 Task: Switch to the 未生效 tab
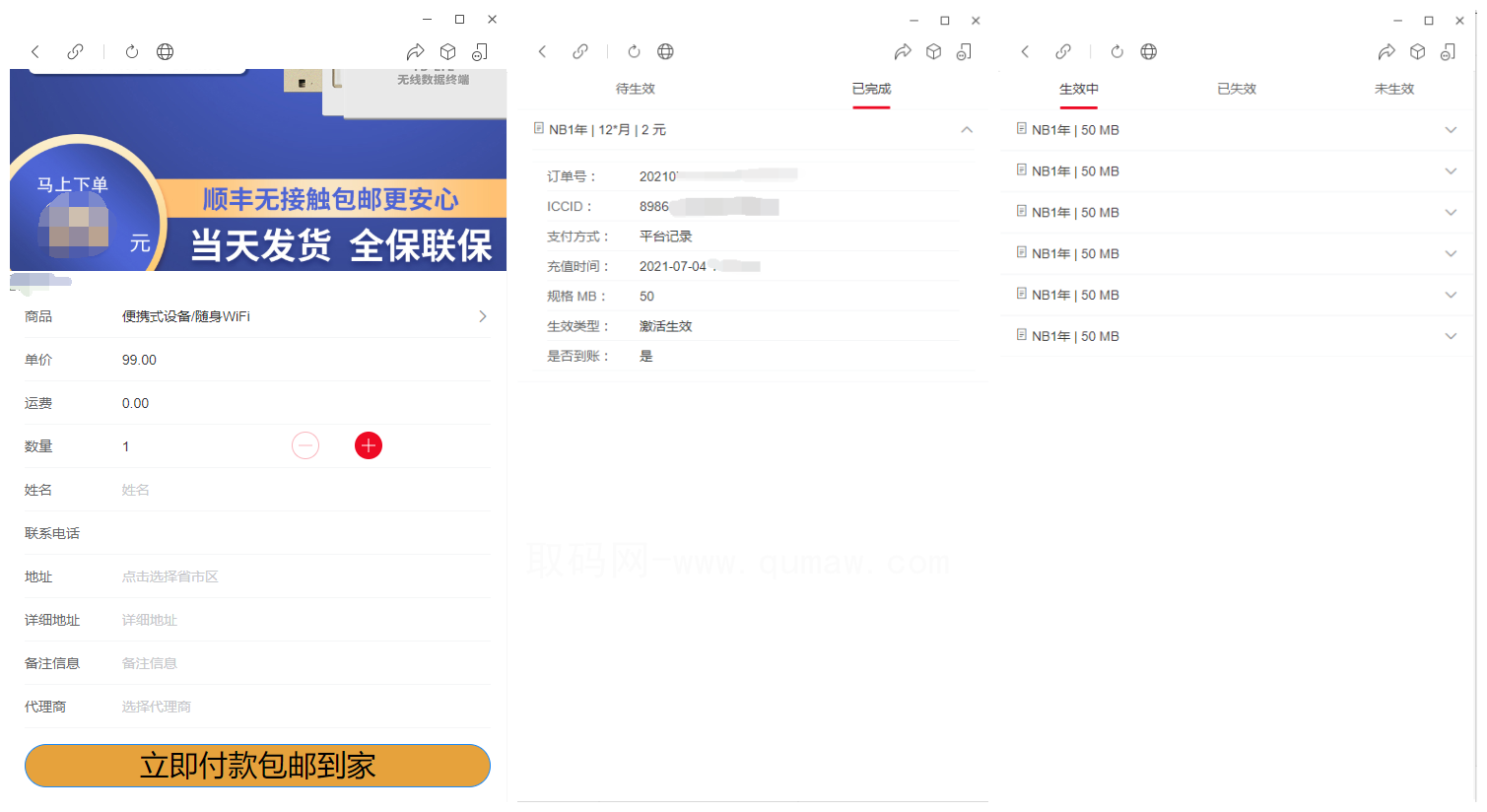point(1394,88)
